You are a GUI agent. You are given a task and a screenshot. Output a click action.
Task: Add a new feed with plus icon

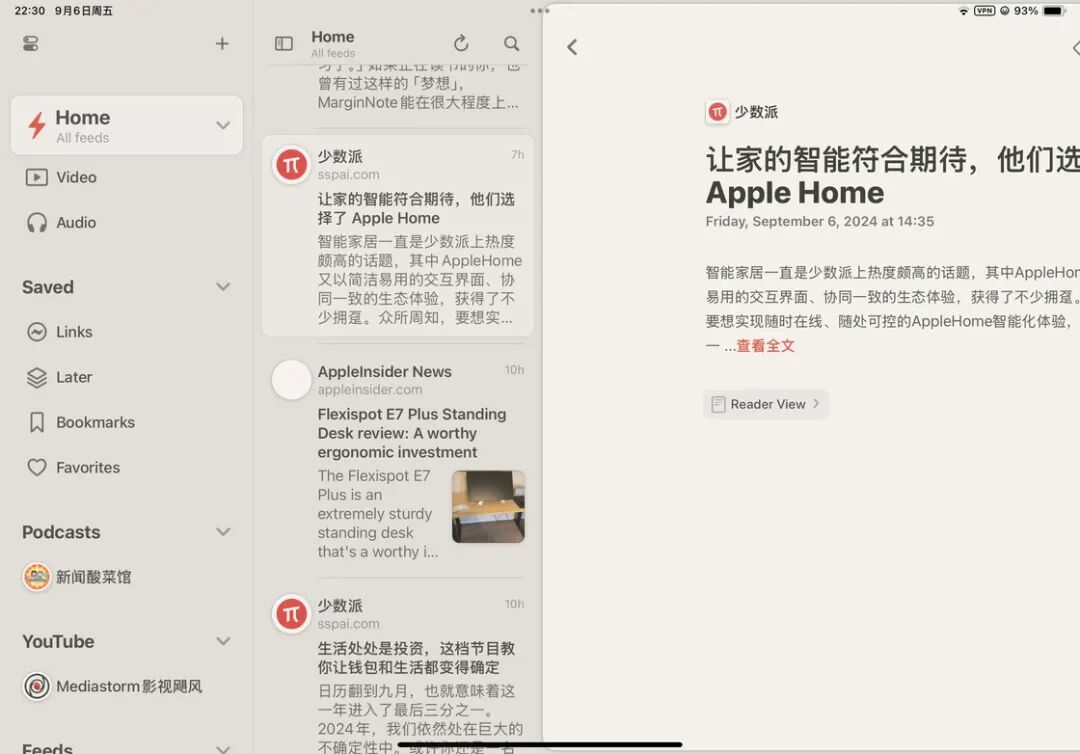click(222, 44)
